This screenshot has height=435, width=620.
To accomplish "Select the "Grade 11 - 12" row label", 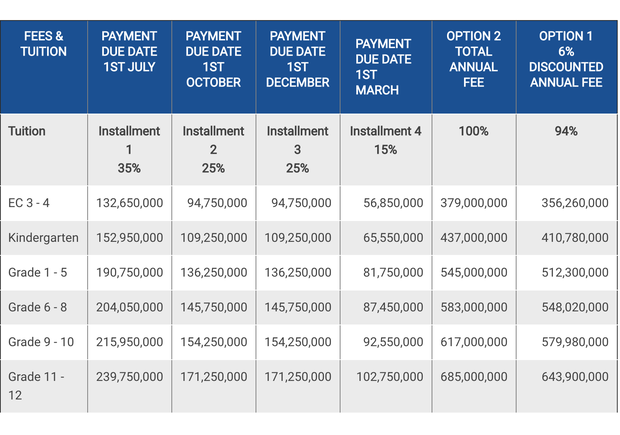I will 36,386.
